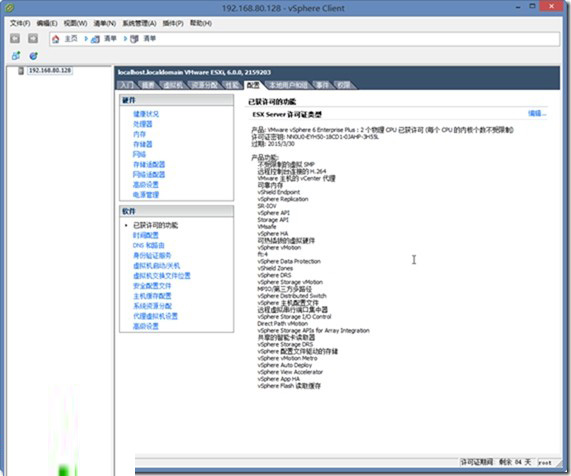Viewport: 571px width, 476px height.
Task: Switch to the 摘要 tab
Action: [148, 85]
